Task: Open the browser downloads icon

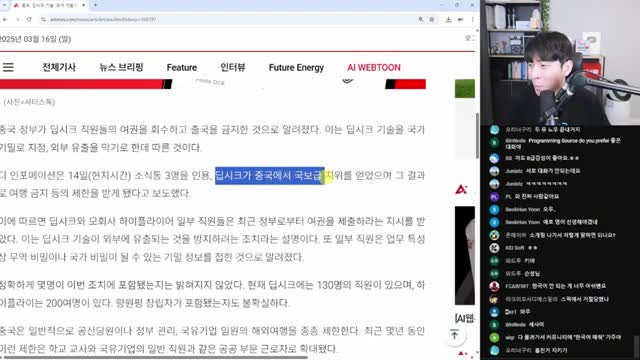Action: pos(448,19)
